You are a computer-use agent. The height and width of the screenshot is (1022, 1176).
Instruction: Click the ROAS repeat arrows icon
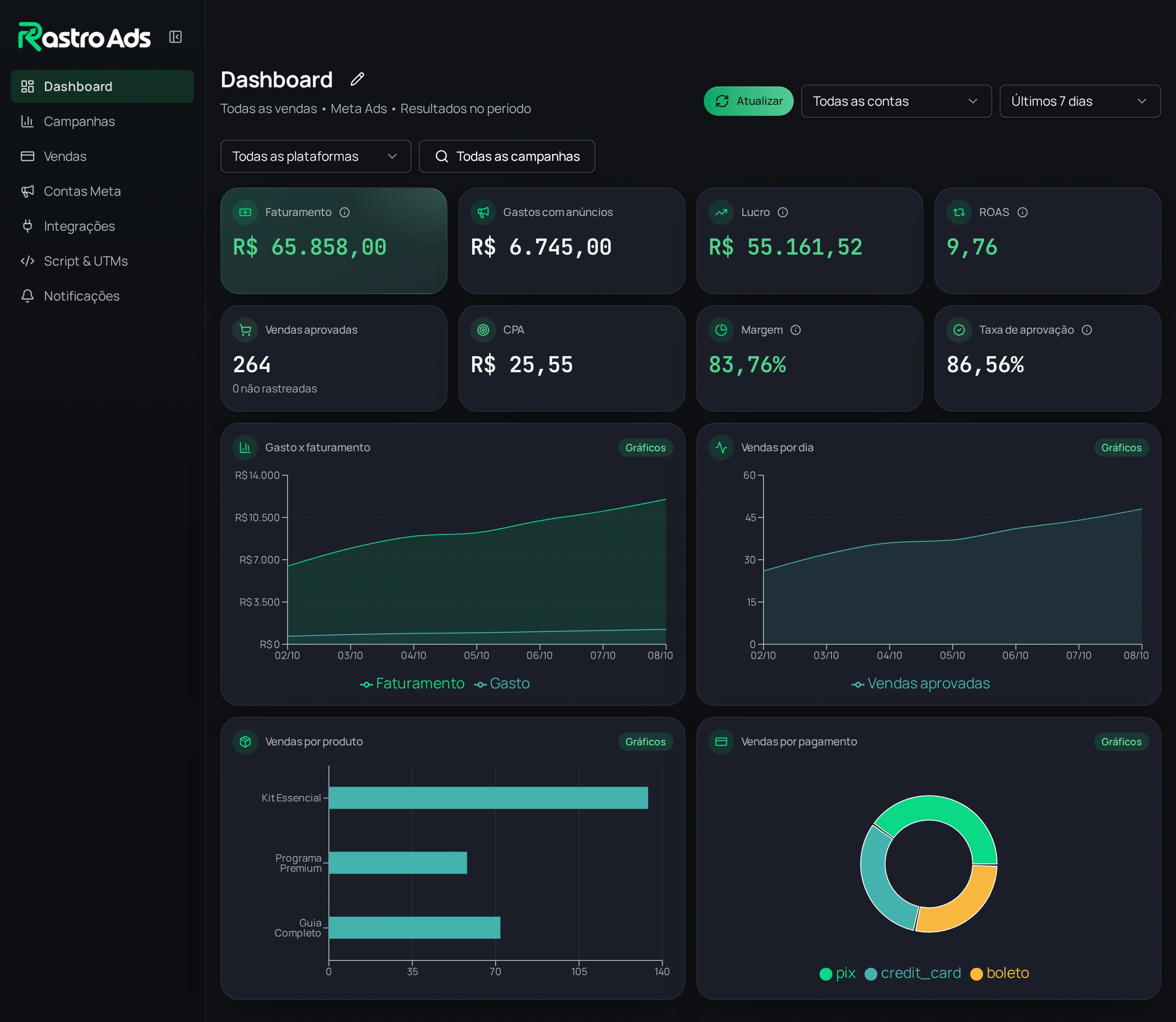[959, 212]
